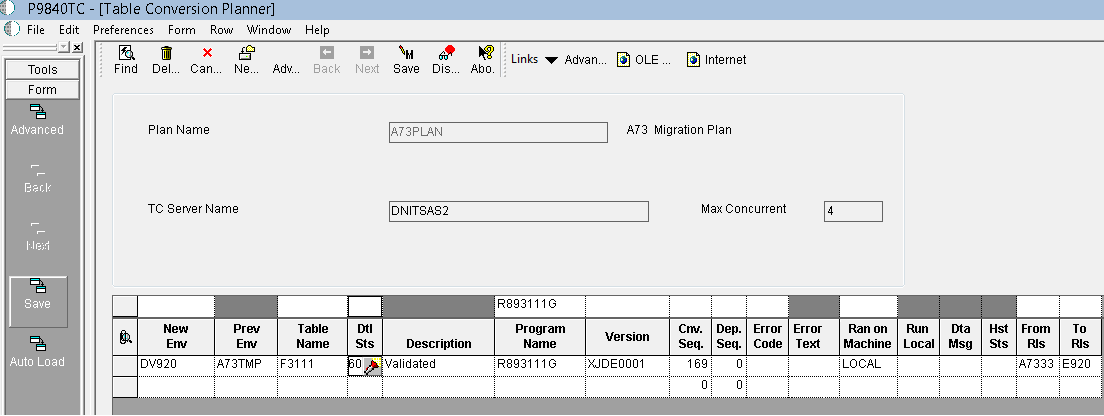Click the Next icon in the Form sidebar
Screen dimensions: 1104x416
click(37, 227)
